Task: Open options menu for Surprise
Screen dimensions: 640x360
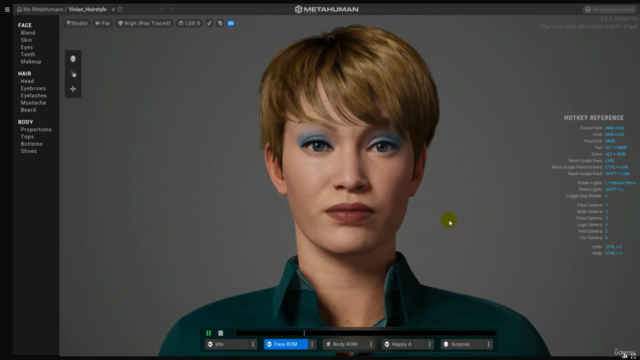Action: point(489,344)
